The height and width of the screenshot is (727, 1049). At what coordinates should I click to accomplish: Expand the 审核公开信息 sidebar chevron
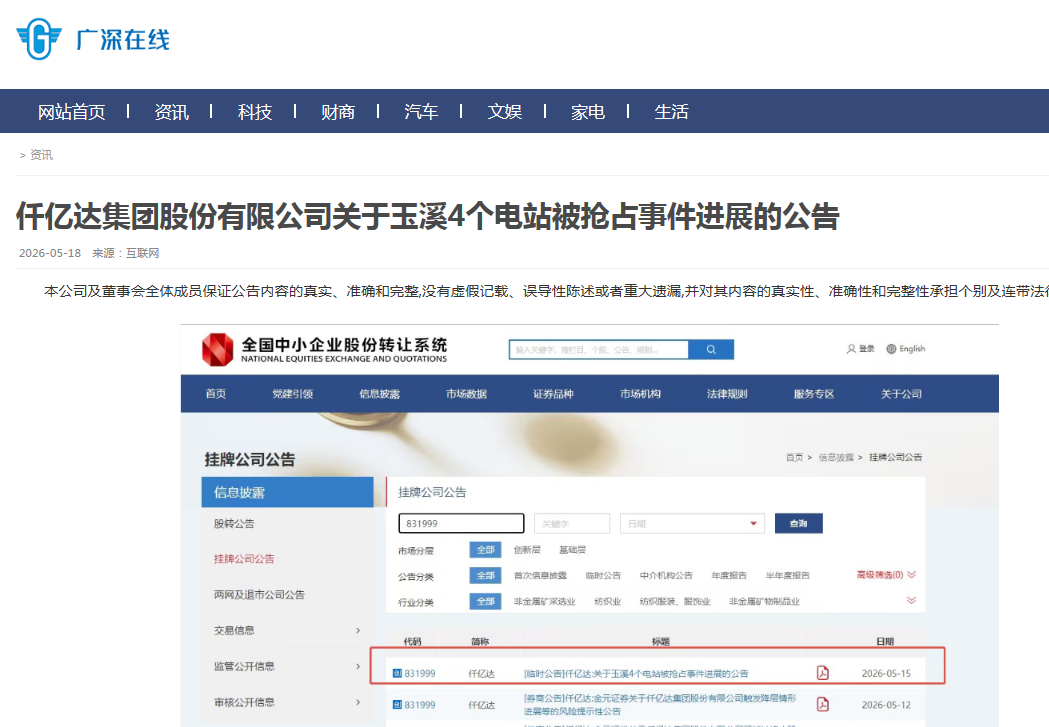(358, 702)
